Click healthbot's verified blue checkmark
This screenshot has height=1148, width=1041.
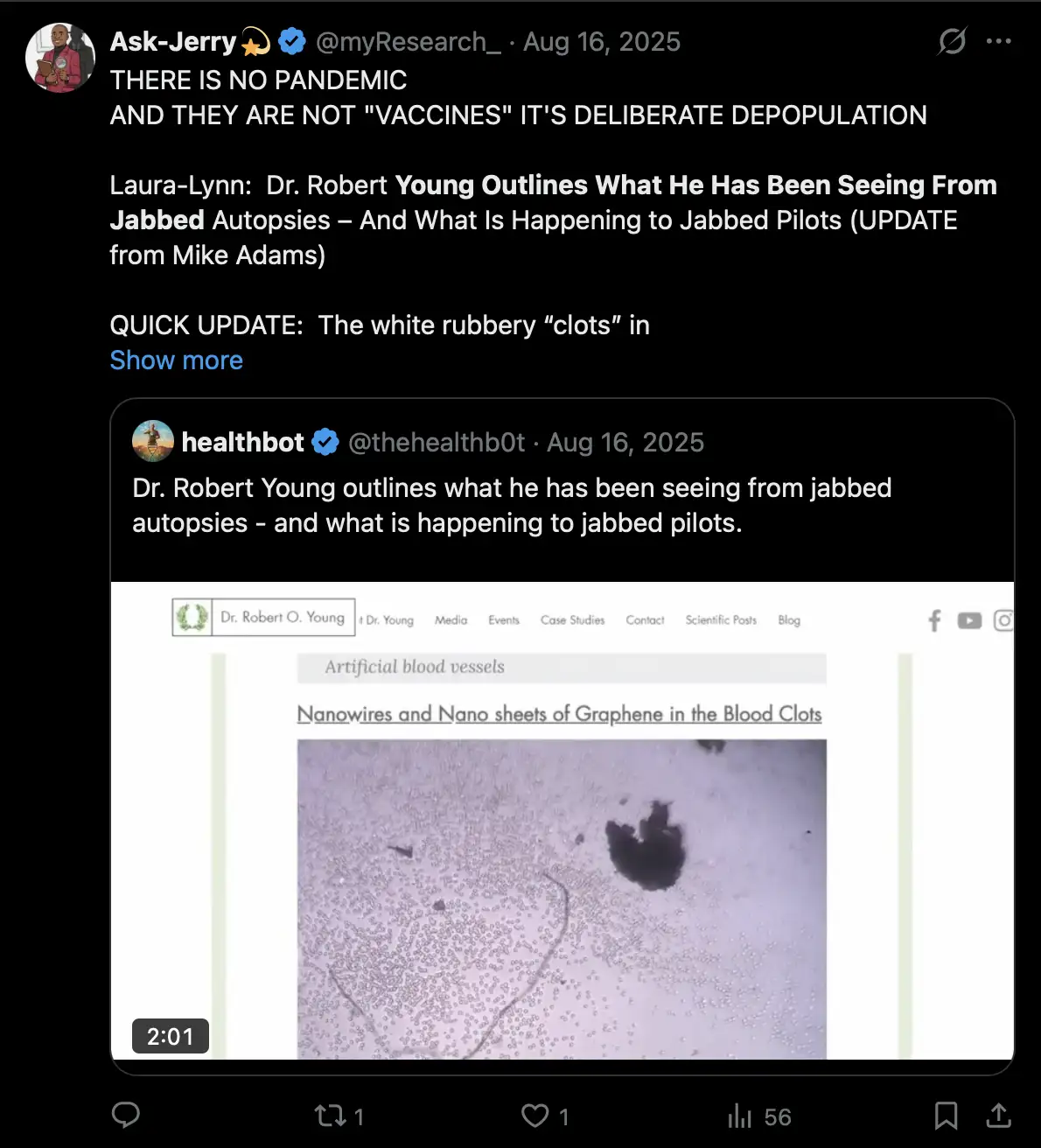point(325,442)
